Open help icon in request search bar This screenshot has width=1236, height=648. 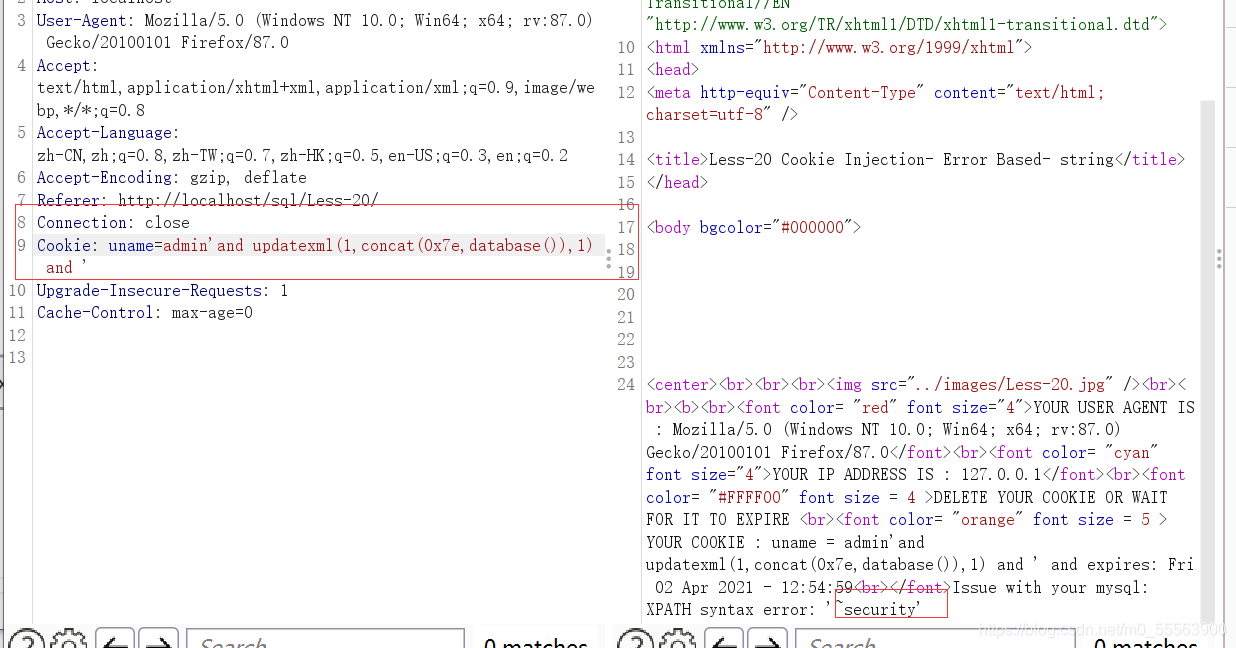click(25, 640)
